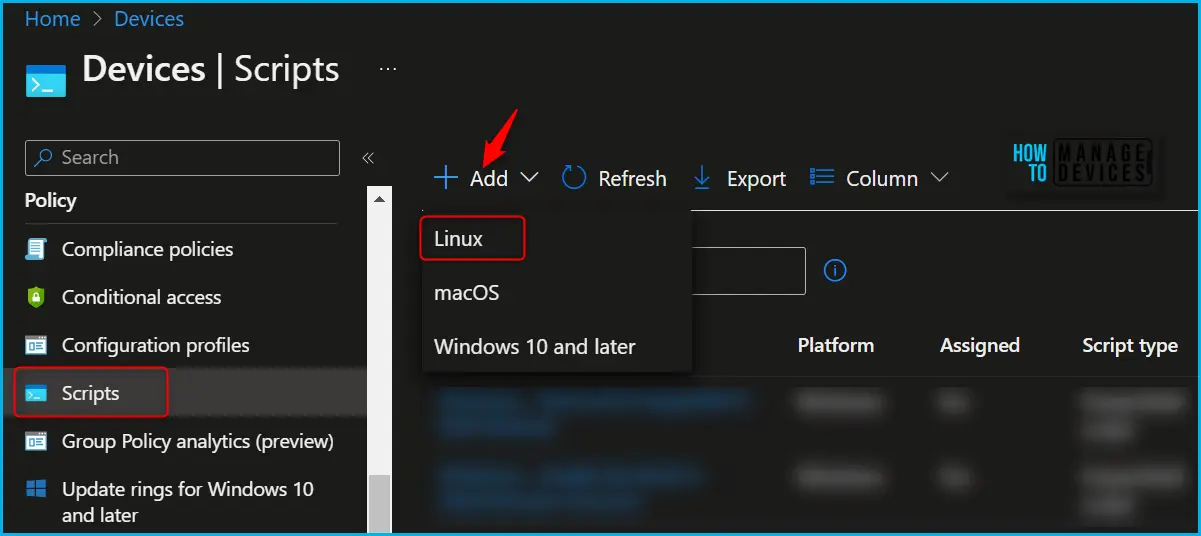Click the search magnifier icon
This screenshot has width=1201, height=536.
(x=45, y=158)
